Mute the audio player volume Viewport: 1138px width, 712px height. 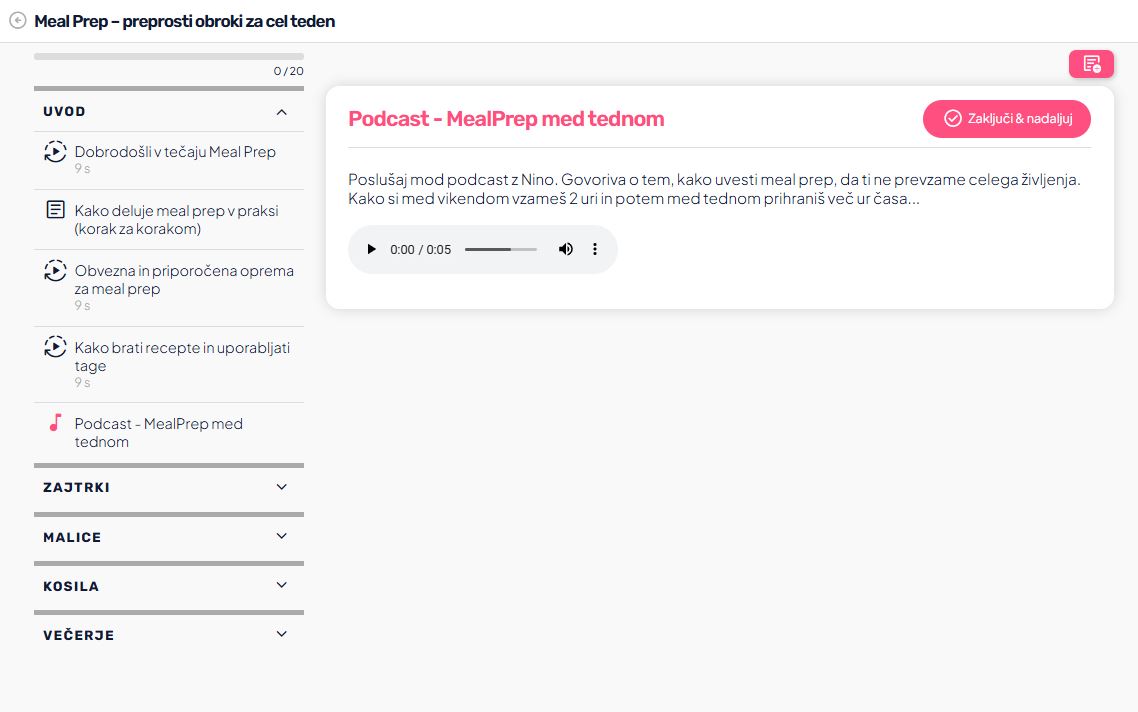pos(566,249)
